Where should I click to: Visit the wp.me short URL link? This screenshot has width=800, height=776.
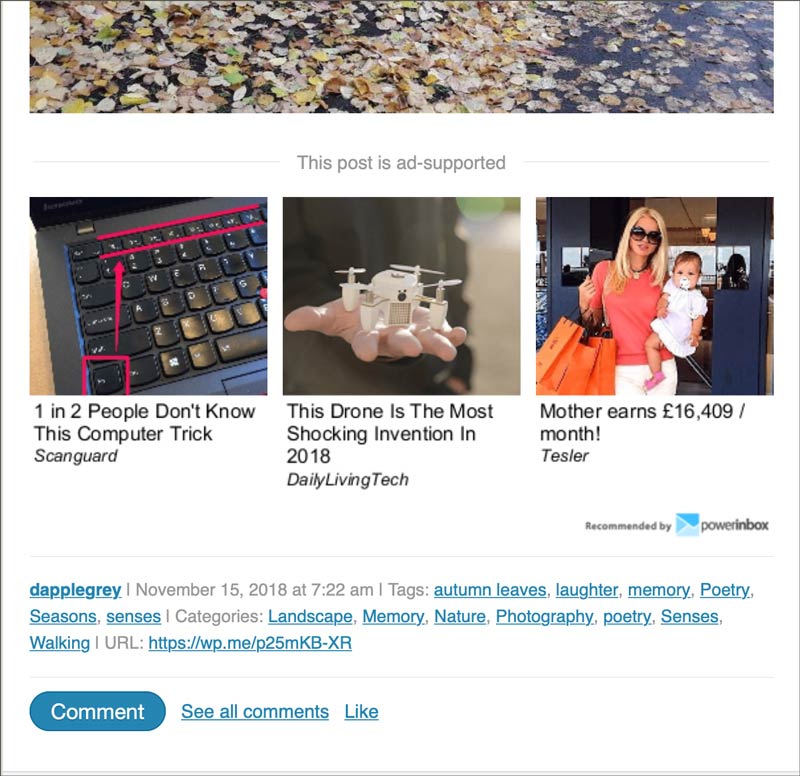(250, 643)
